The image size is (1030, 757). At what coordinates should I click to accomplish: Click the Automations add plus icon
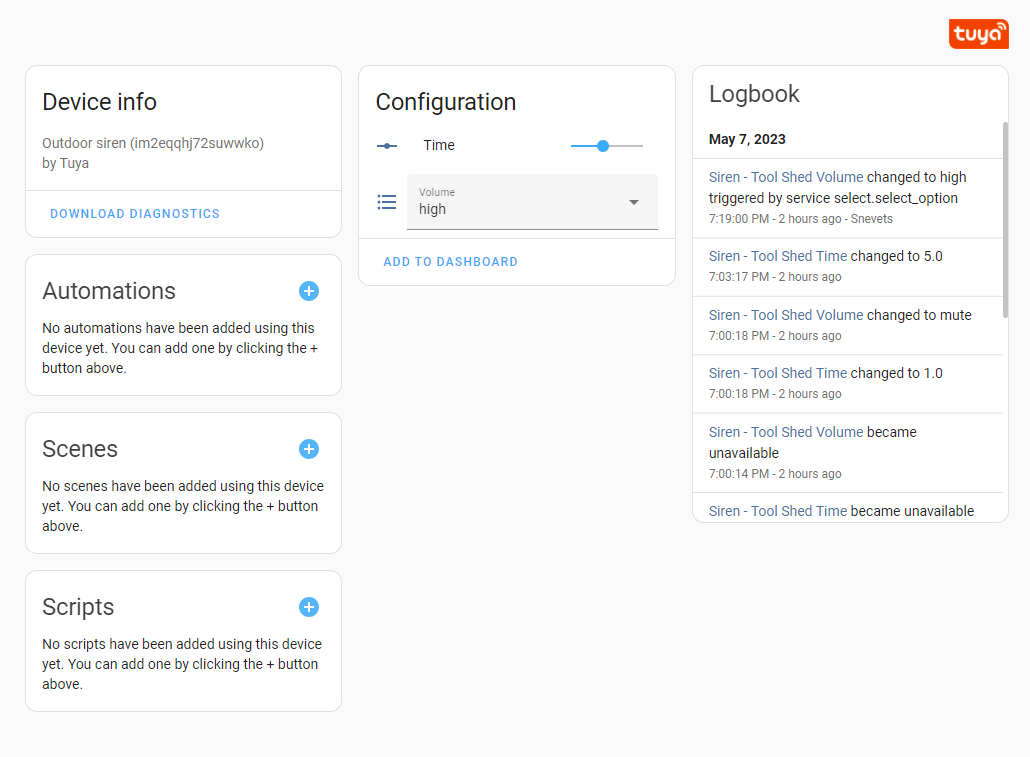(x=309, y=291)
